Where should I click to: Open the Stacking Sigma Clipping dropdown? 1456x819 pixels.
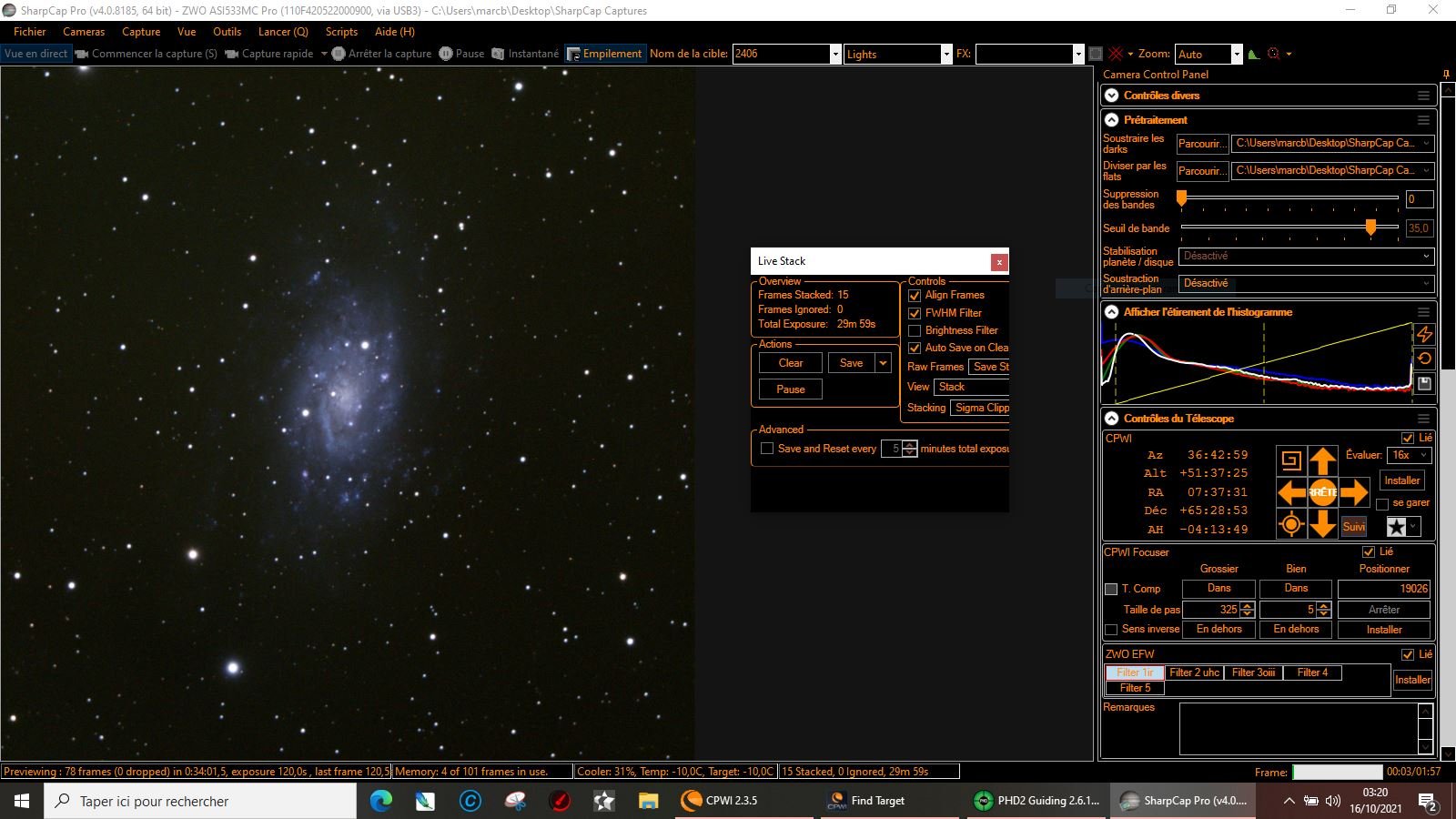tap(981, 408)
